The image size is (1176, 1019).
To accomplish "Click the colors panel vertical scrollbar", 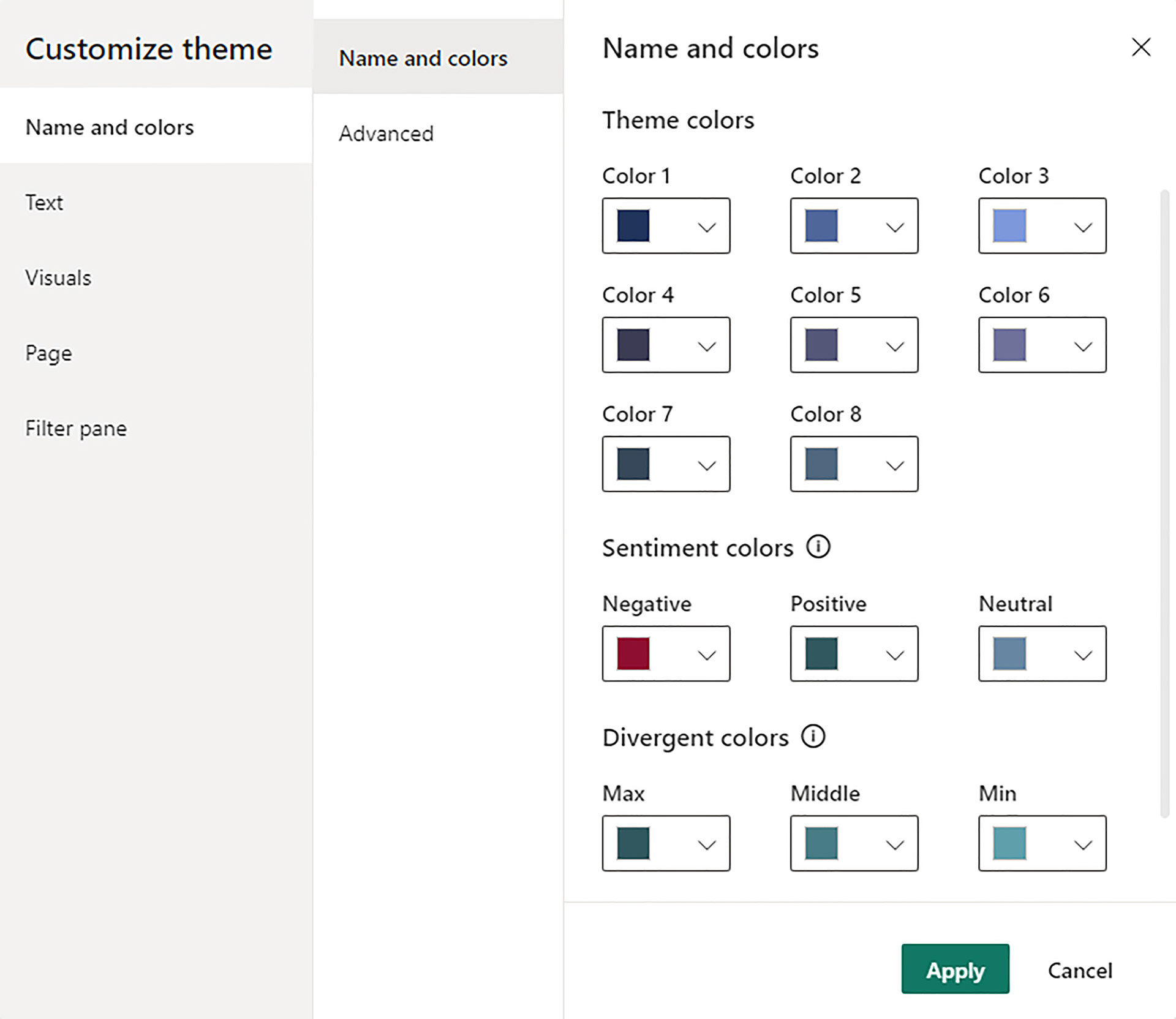I will click(1164, 504).
